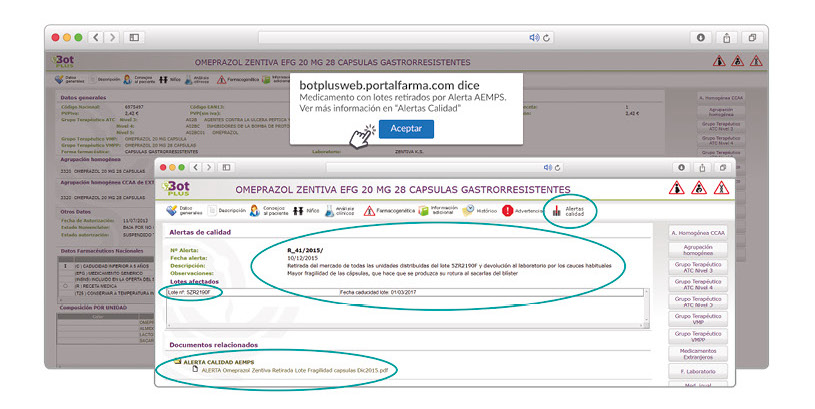The height and width of the screenshot is (409, 815).
Task: Select lot row SZR2190F in table
Action: (192, 292)
